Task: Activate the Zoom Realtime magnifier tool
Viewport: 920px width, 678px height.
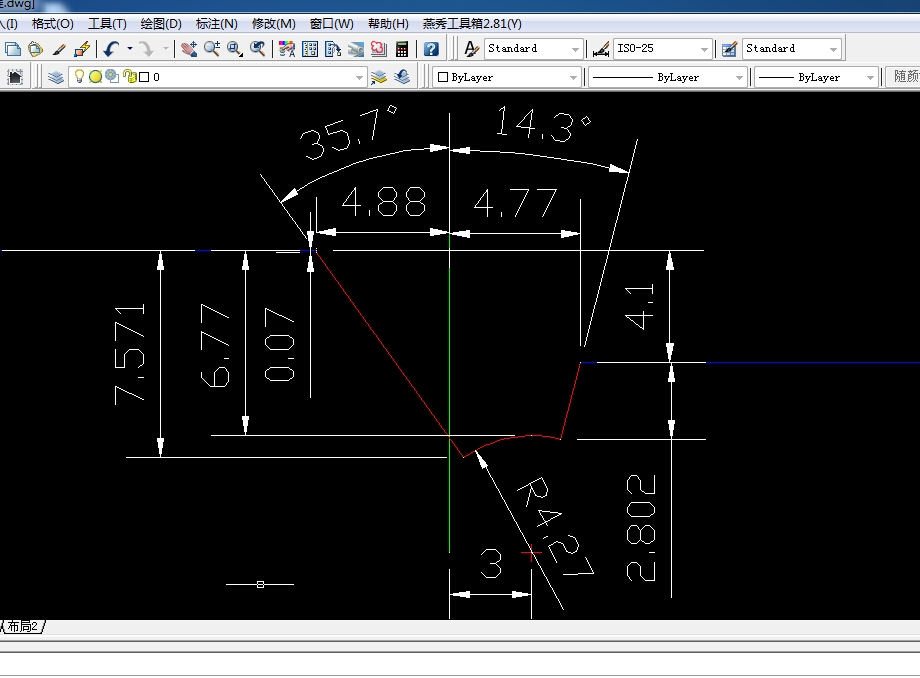Action: (212, 49)
